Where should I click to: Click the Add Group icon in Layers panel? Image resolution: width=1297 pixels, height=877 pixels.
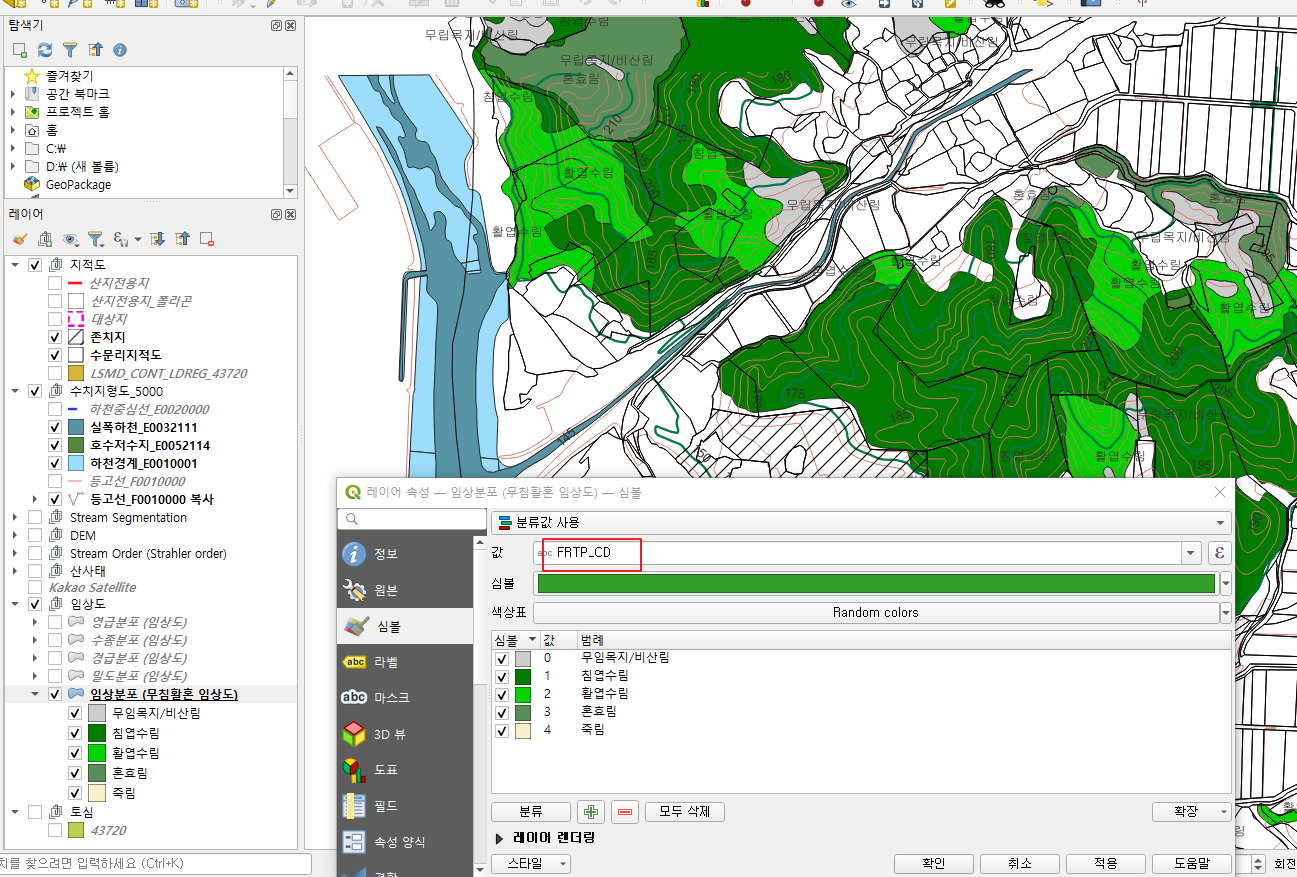[43, 239]
